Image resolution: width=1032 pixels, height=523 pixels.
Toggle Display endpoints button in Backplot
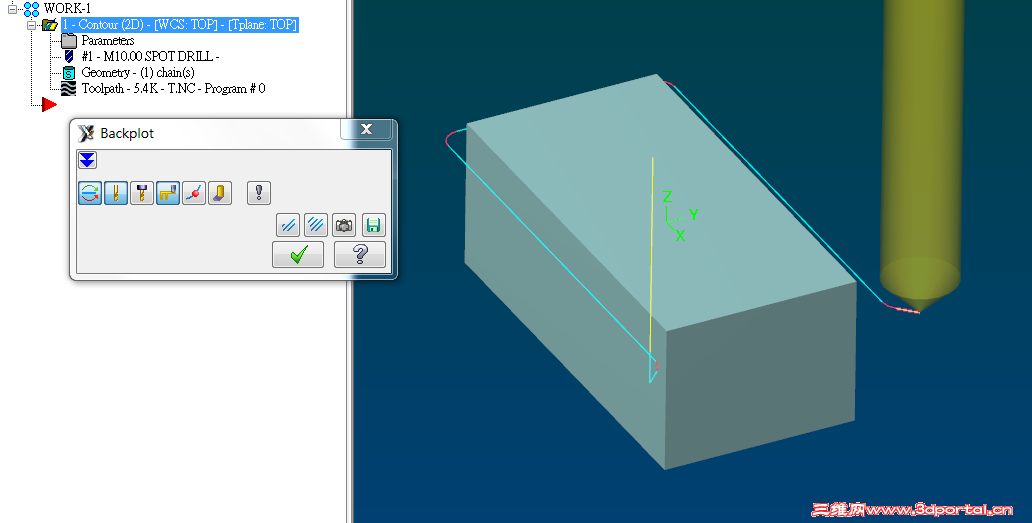(194, 193)
